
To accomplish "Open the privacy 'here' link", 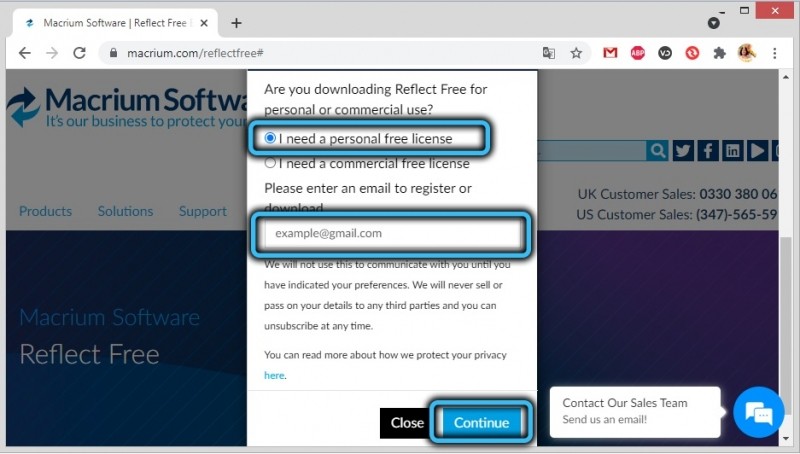I will click(x=274, y=375).
